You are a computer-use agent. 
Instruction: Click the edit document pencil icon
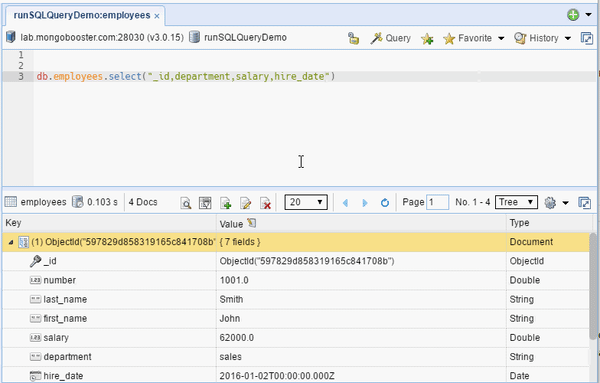click(245, 203)
